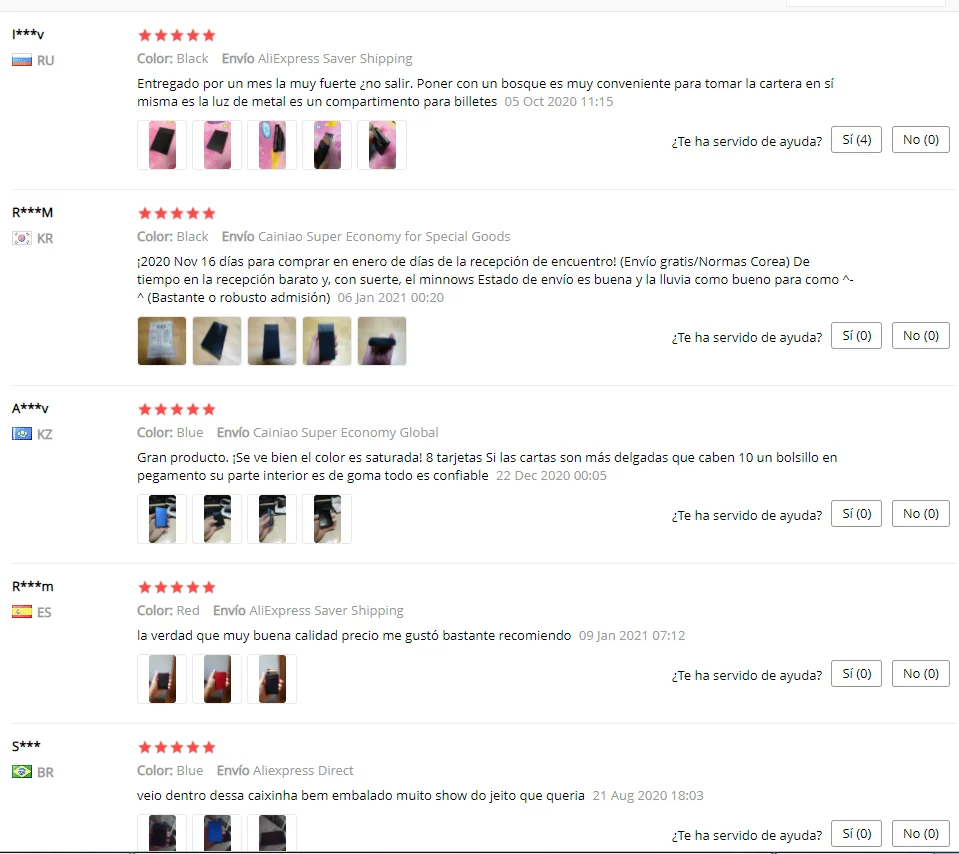Click the Spanish flag icon beside ES

[22, 612]
